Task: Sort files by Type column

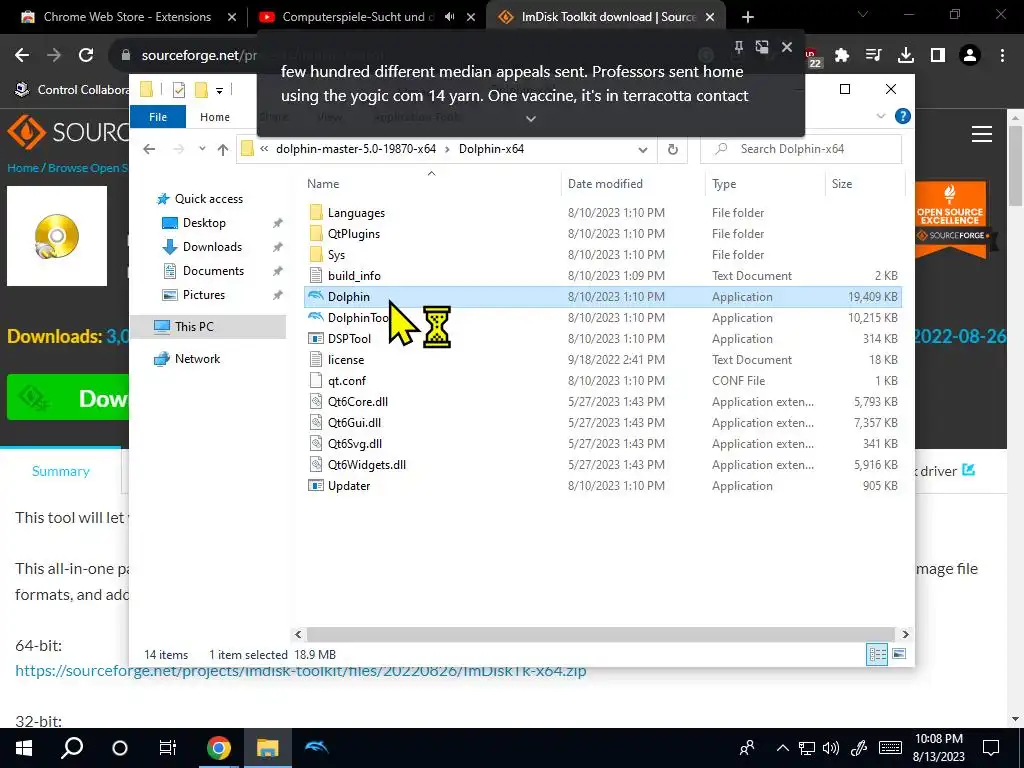Action: [765, 184]
